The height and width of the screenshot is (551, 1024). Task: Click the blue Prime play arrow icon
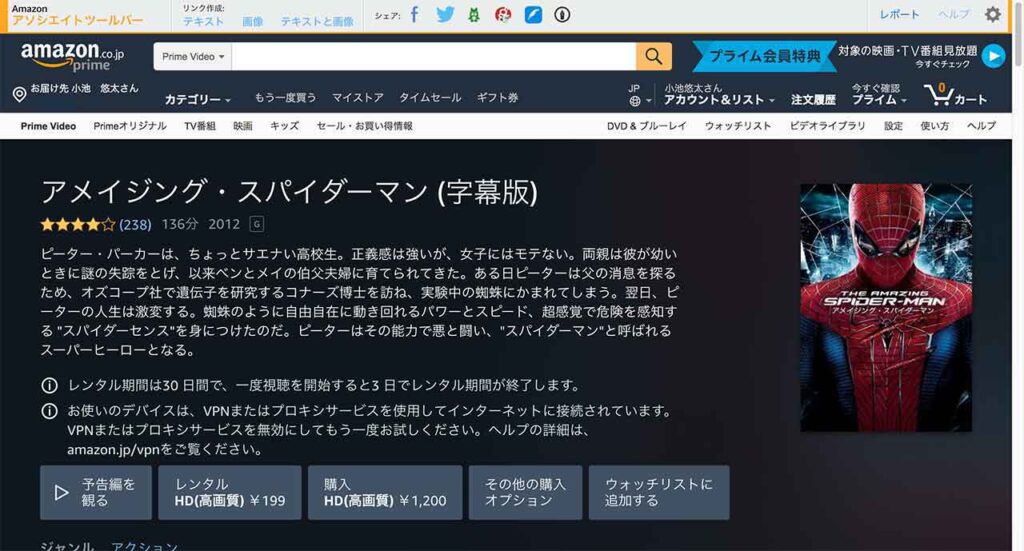tap(993, 56)
